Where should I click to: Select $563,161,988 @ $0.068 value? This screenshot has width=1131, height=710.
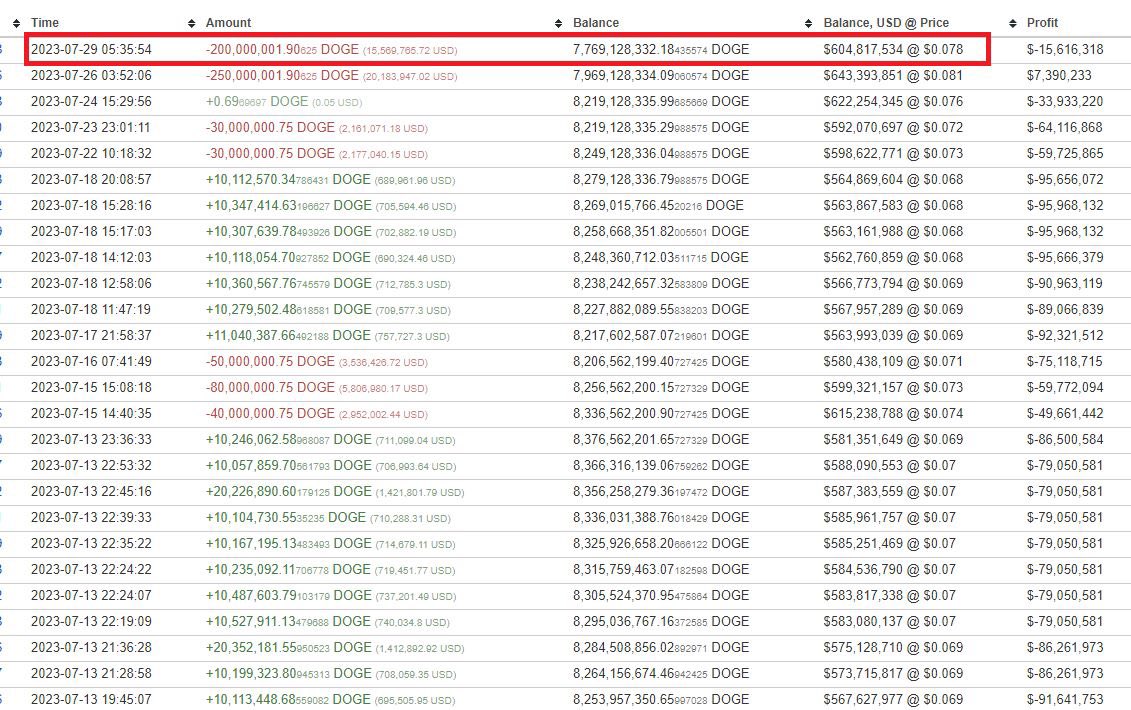tap(893, 232)
